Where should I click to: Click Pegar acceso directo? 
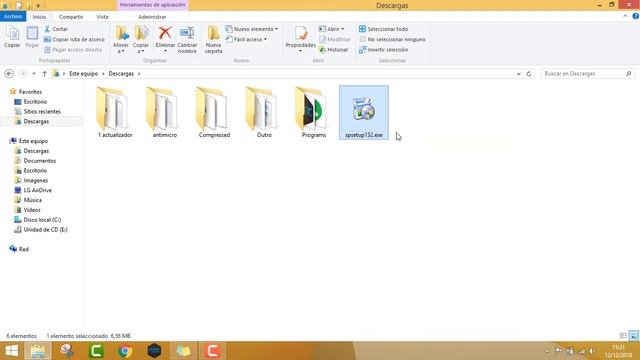pyautogui.click(x=73, y=49)
